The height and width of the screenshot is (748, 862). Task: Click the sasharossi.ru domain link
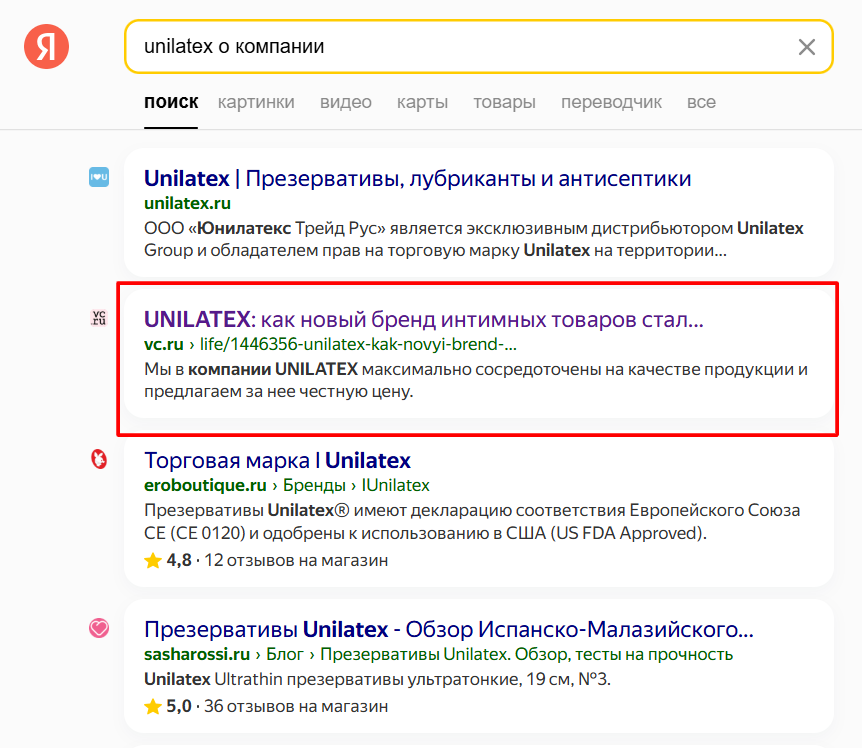click(197, 655)
